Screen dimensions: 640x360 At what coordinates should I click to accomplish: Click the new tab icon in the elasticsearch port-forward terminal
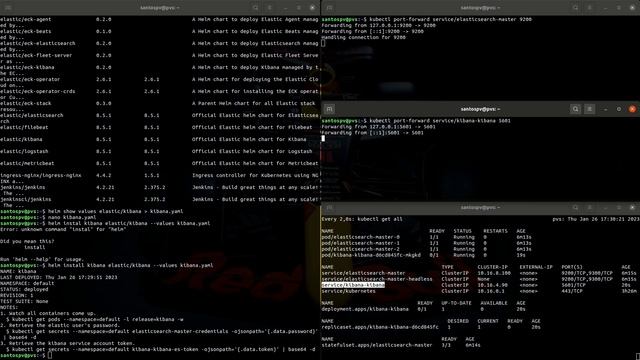329,7
